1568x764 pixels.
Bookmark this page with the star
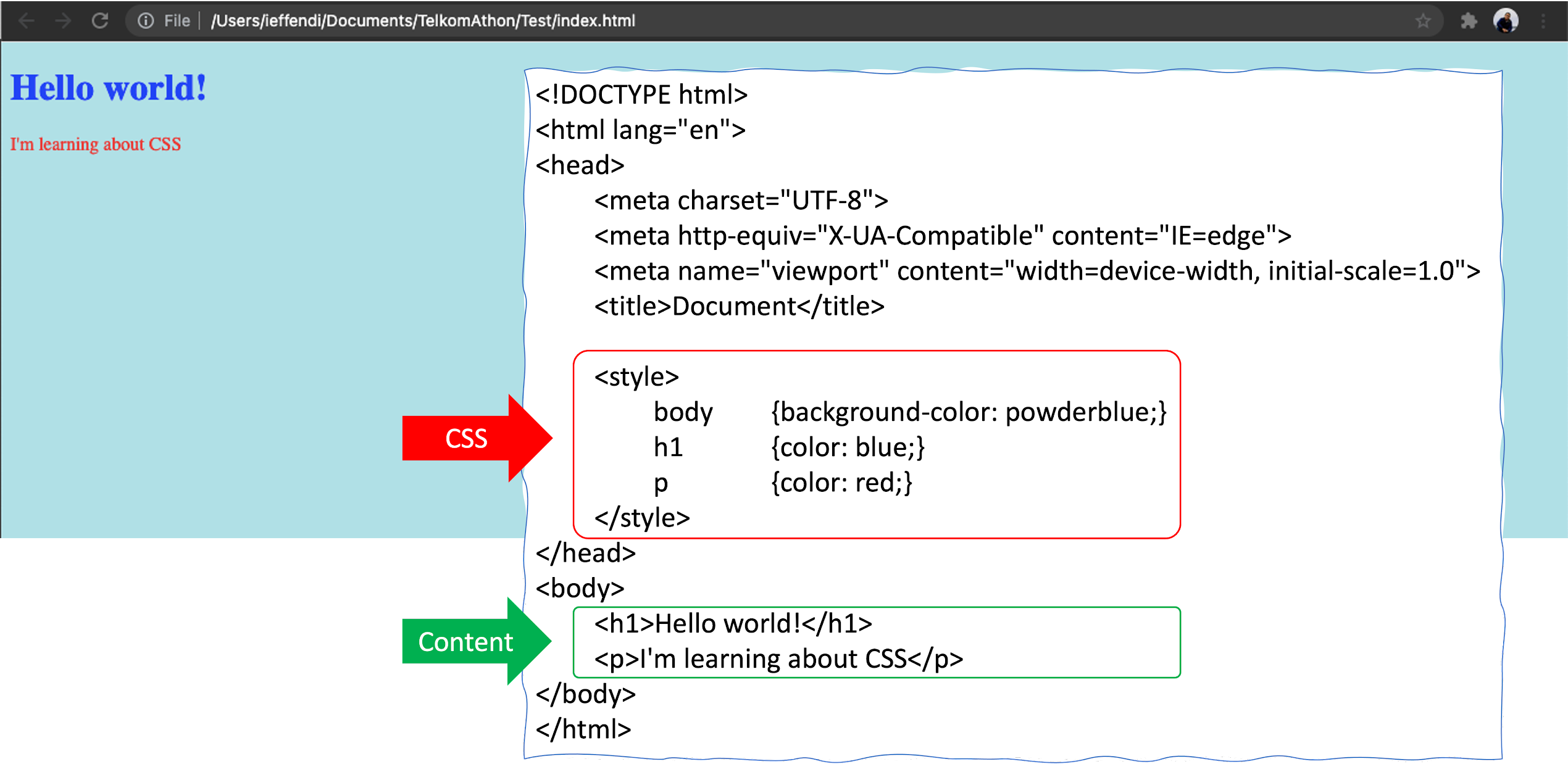tap(1423, 21)
